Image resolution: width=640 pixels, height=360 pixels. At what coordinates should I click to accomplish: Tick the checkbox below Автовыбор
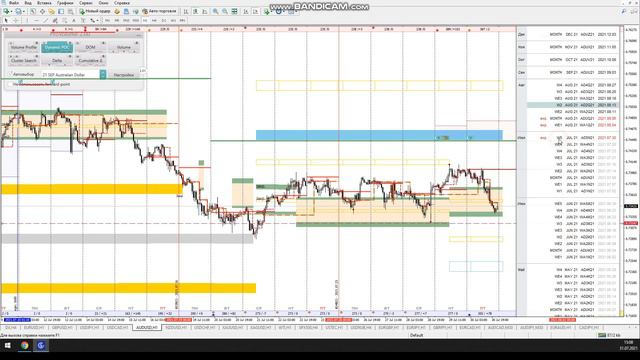pos(11,84)
